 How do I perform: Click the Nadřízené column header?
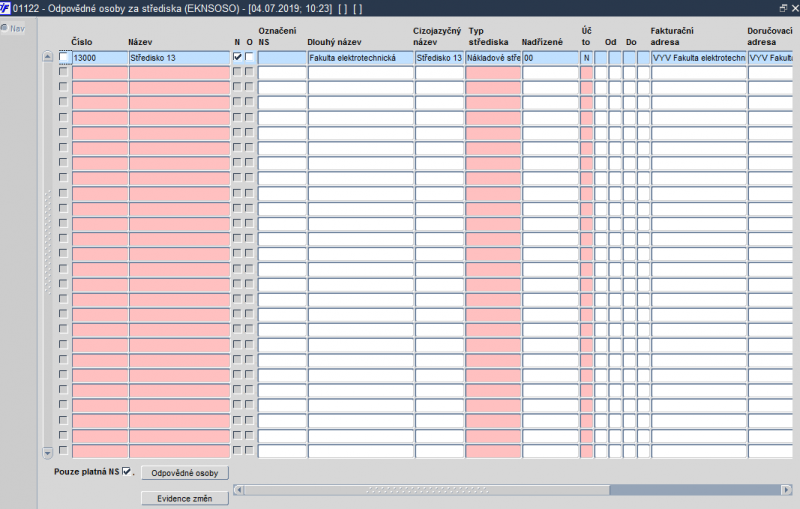(x=542, y=42)
